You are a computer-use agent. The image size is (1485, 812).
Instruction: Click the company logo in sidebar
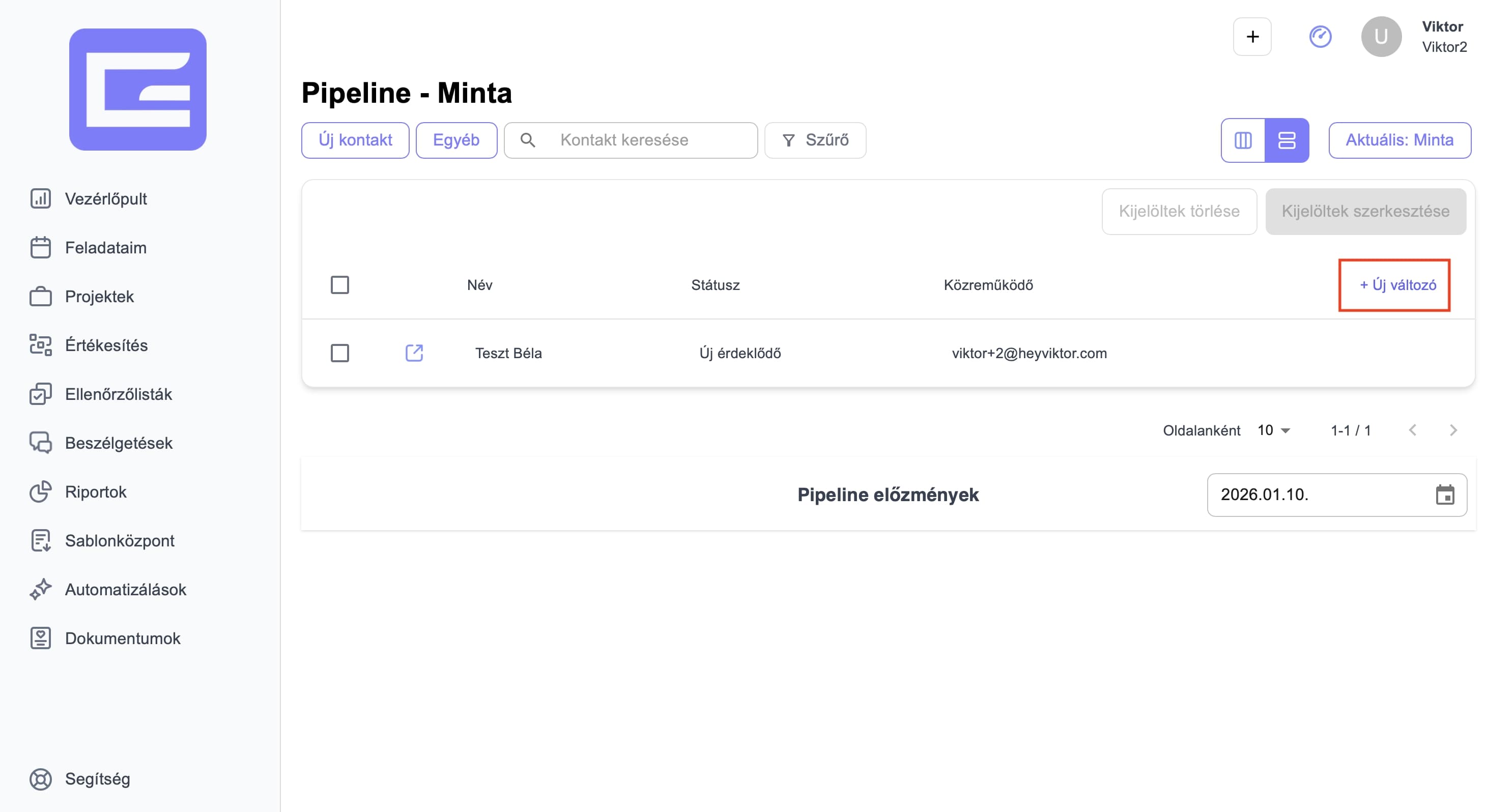click(x=138, y=90)
